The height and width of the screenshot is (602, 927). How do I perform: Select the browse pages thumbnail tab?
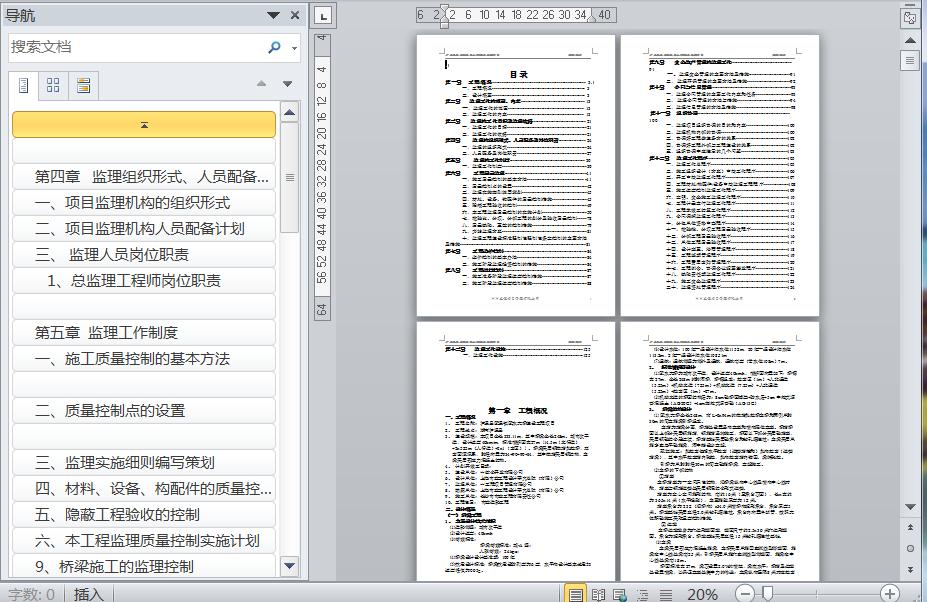(x=53, y=86)
